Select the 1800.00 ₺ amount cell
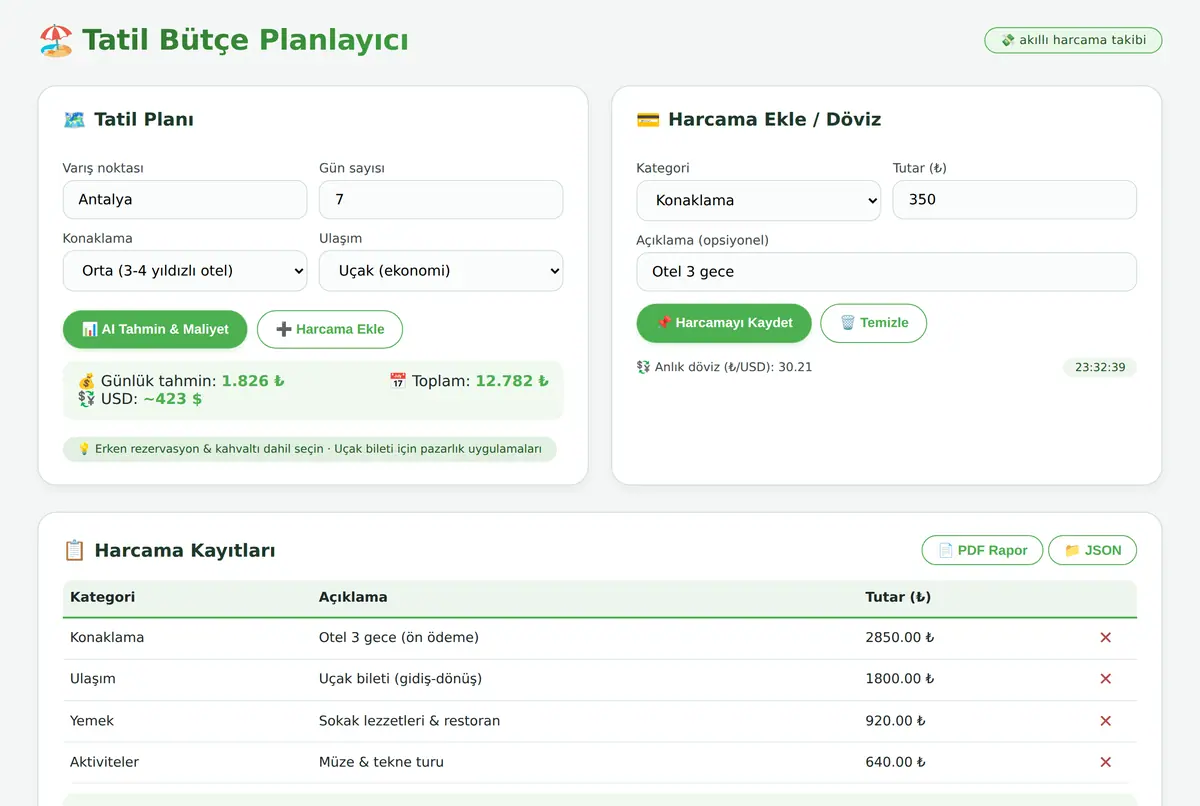 point(900,679)
